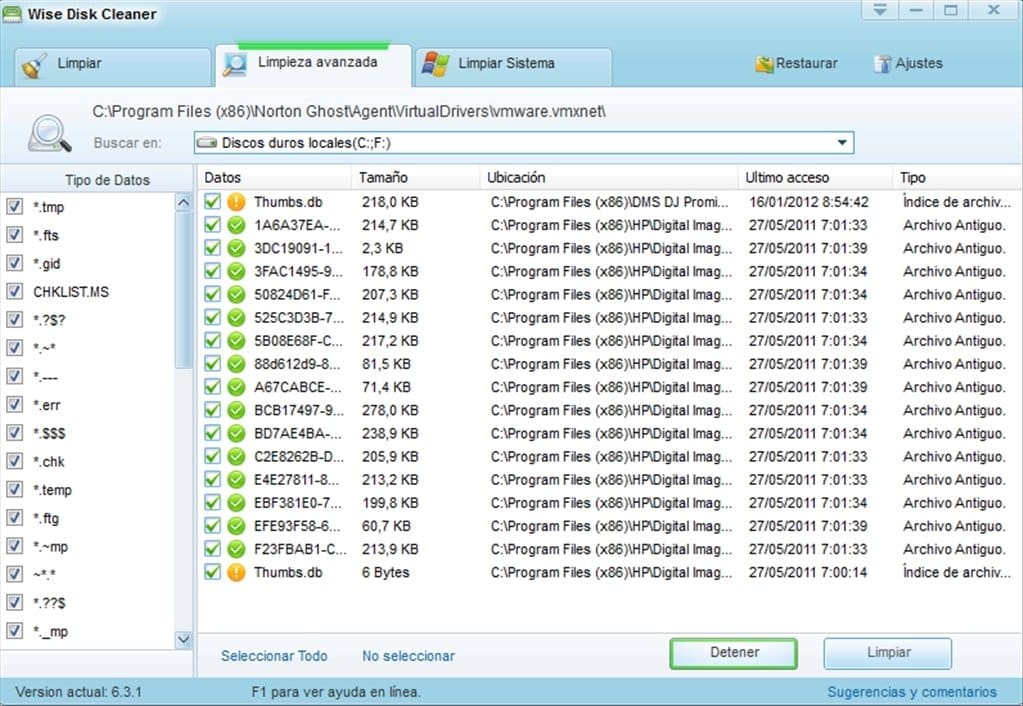Uncheck the *.err data type
The image size is (1023, 706).
pos(14,405)
